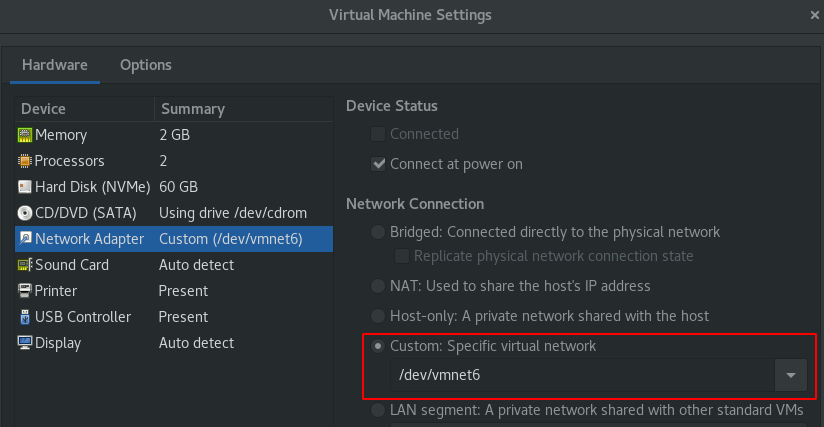This screenshot has height=427, width=824.
Task: Toggle Replicate physical network connection state
Action: [402, 256]
